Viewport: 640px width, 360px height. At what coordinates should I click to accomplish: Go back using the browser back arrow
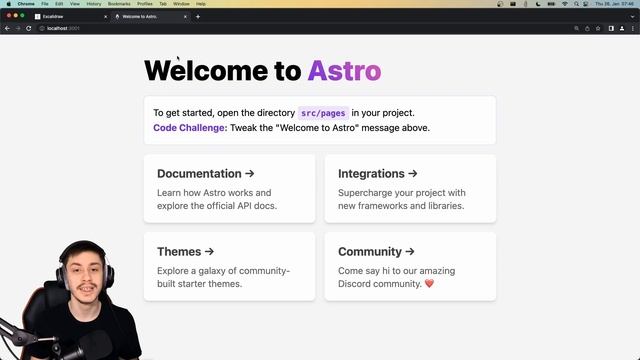pyautogui.click(x=7, y=28)
